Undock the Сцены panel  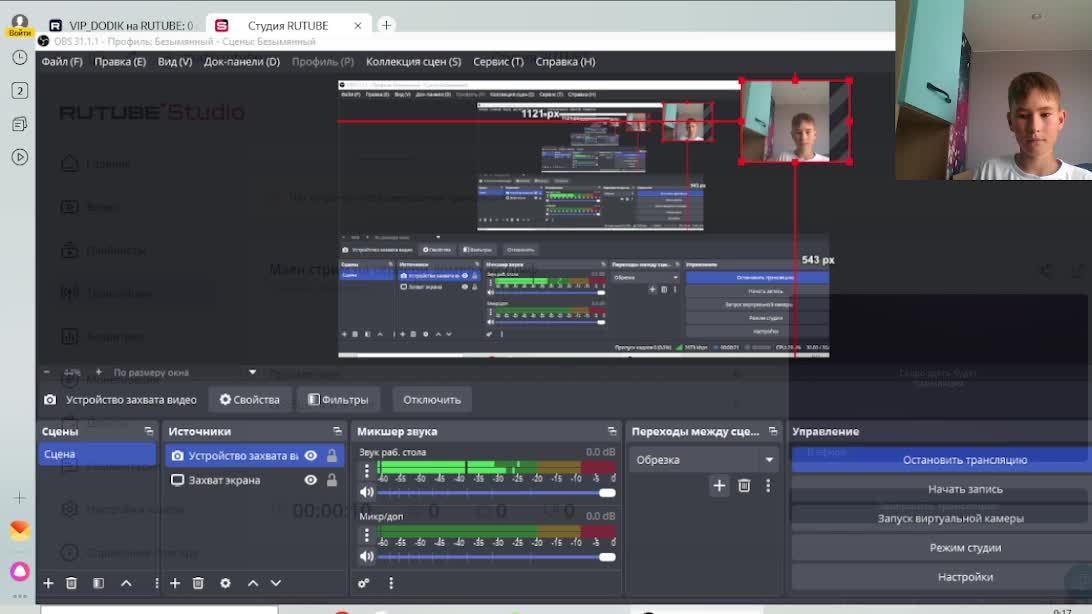coord(148,432)
